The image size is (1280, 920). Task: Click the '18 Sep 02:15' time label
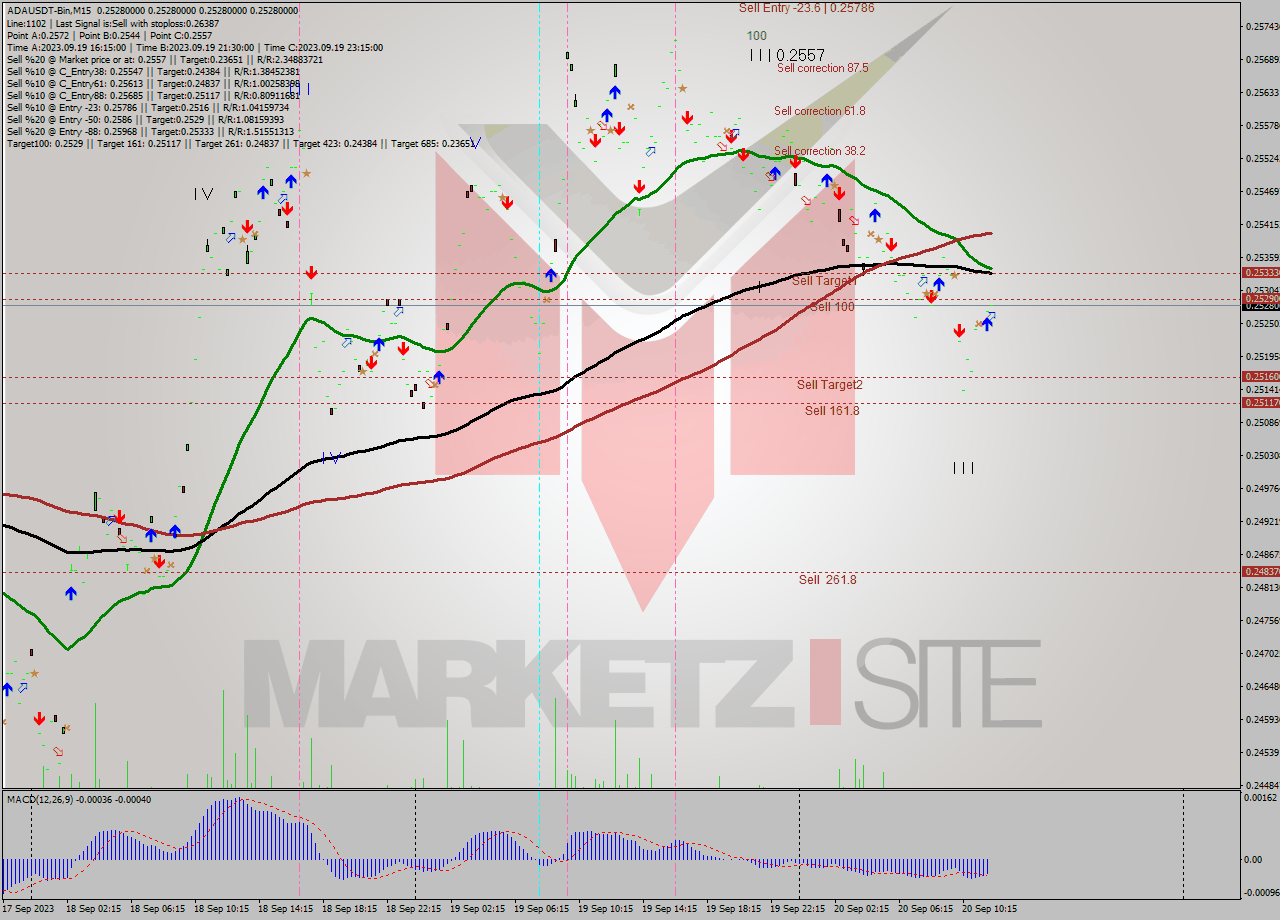pyautogui.click(x=93, y=909)
